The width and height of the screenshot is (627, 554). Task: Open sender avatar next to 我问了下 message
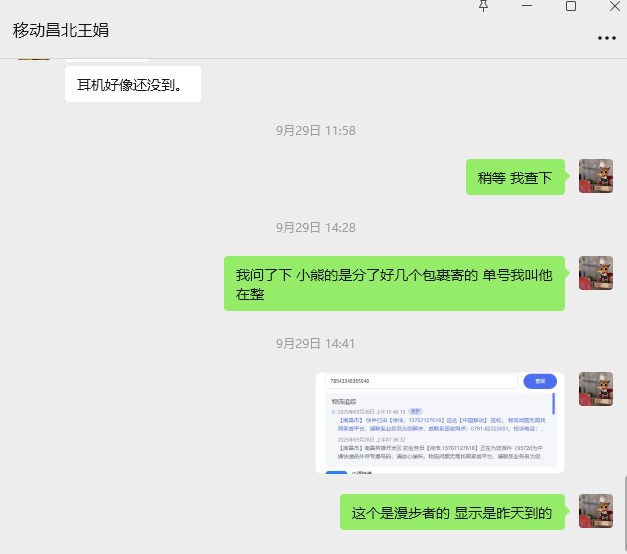596,272
